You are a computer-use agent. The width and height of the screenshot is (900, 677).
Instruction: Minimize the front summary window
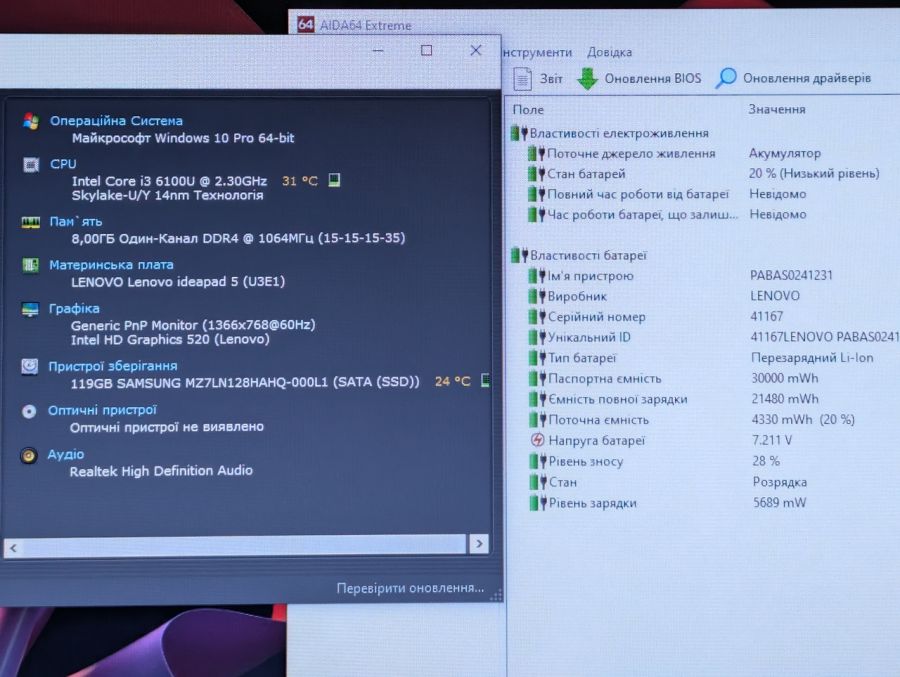tap(378, 51)
